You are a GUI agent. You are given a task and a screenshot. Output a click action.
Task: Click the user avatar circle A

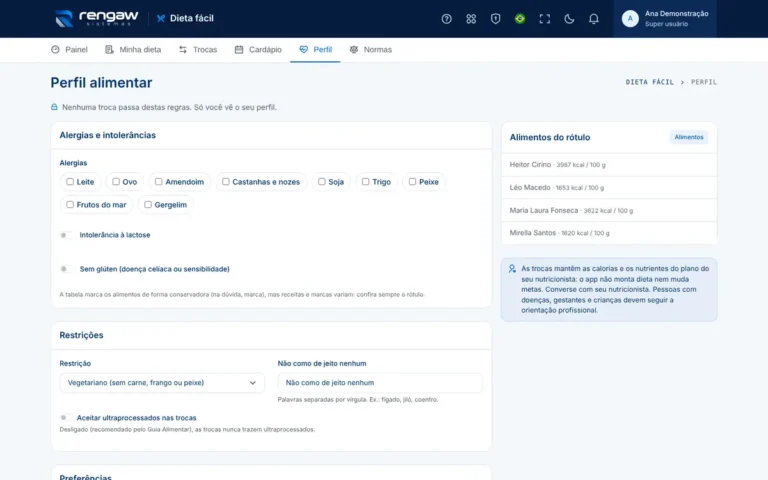point(630,19)
